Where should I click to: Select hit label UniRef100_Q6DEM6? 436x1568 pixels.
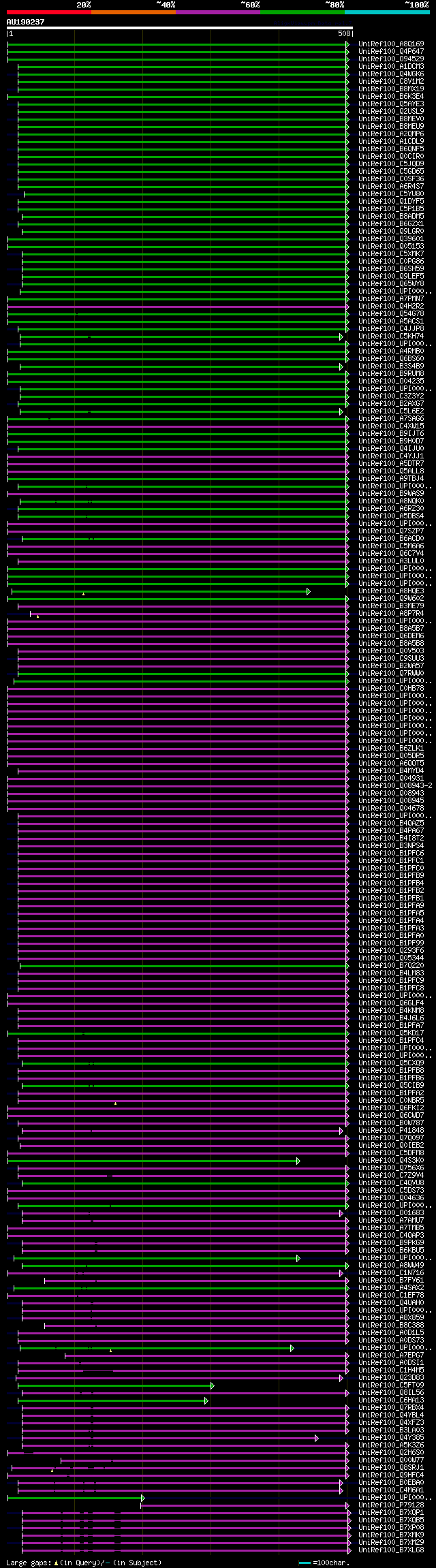[391, 636]
